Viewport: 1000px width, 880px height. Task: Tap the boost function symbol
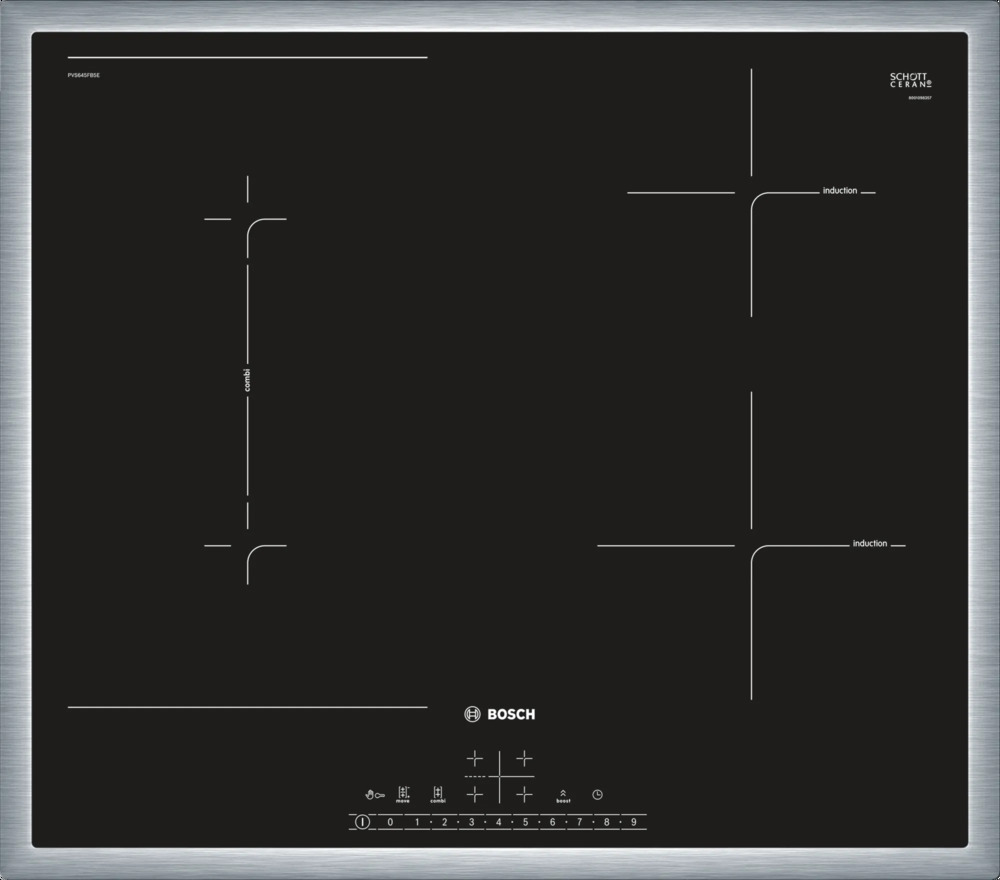tap(563, 796)
